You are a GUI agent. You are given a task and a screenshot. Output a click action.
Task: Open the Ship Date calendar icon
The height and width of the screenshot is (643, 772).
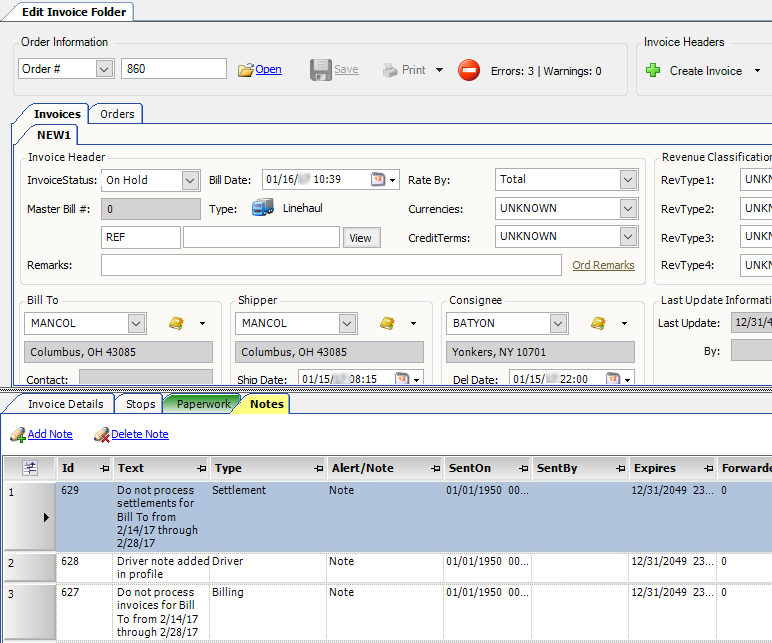[x=402, y=379]
